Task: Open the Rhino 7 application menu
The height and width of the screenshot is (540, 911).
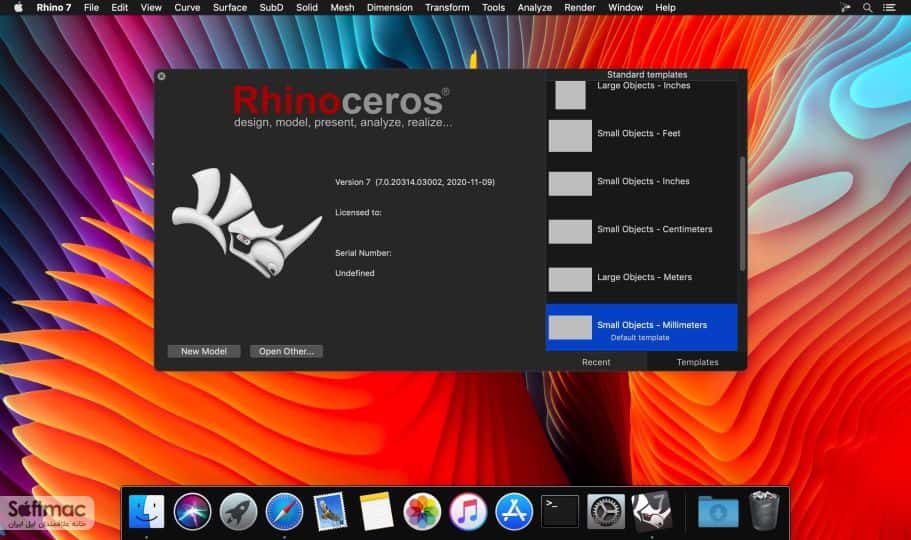Action: coord(53,8)
